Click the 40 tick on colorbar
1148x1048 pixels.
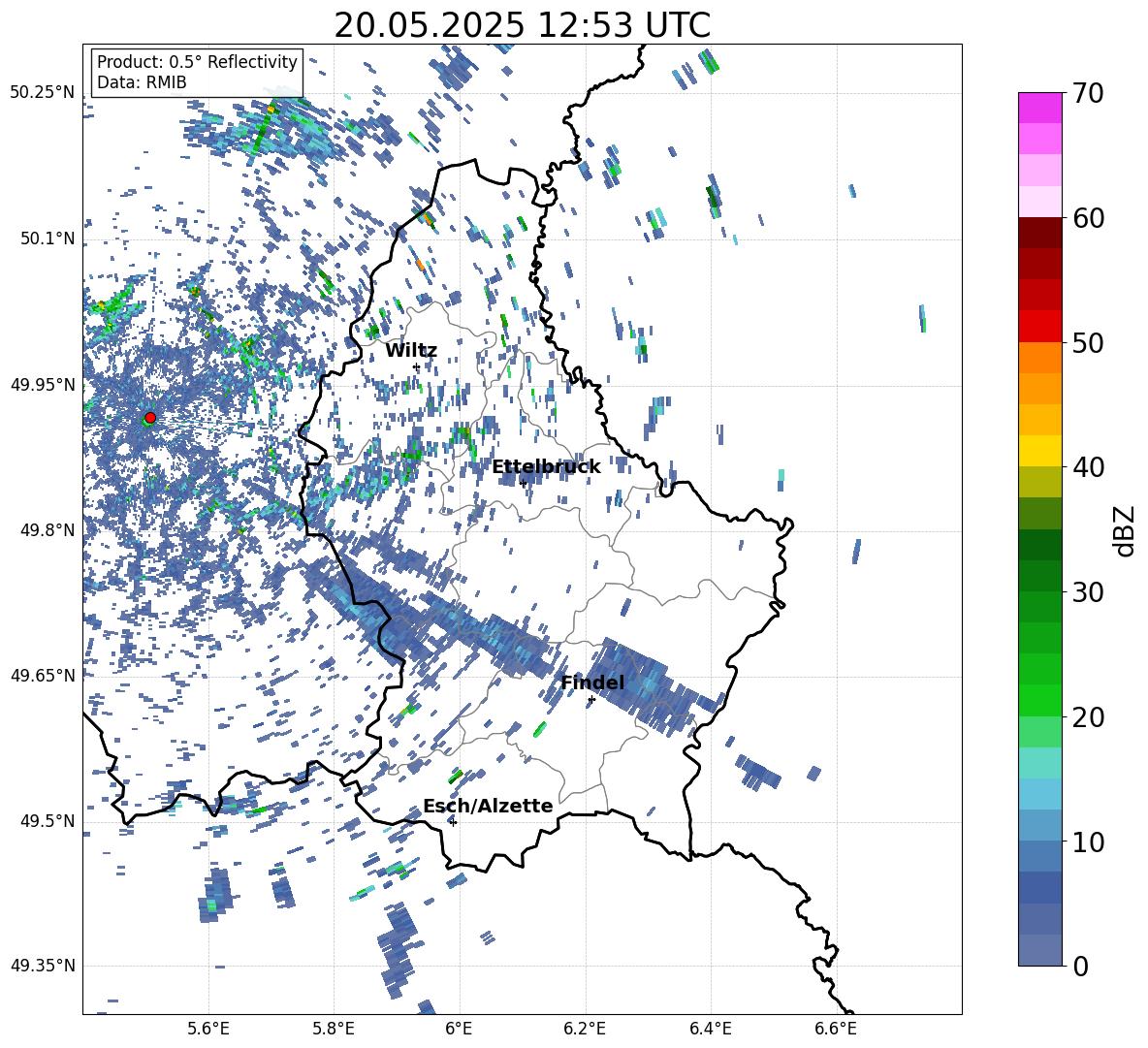pos(1087,467)
